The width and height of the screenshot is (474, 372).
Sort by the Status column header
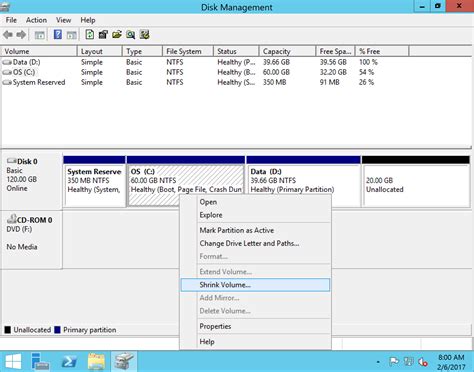236,51
